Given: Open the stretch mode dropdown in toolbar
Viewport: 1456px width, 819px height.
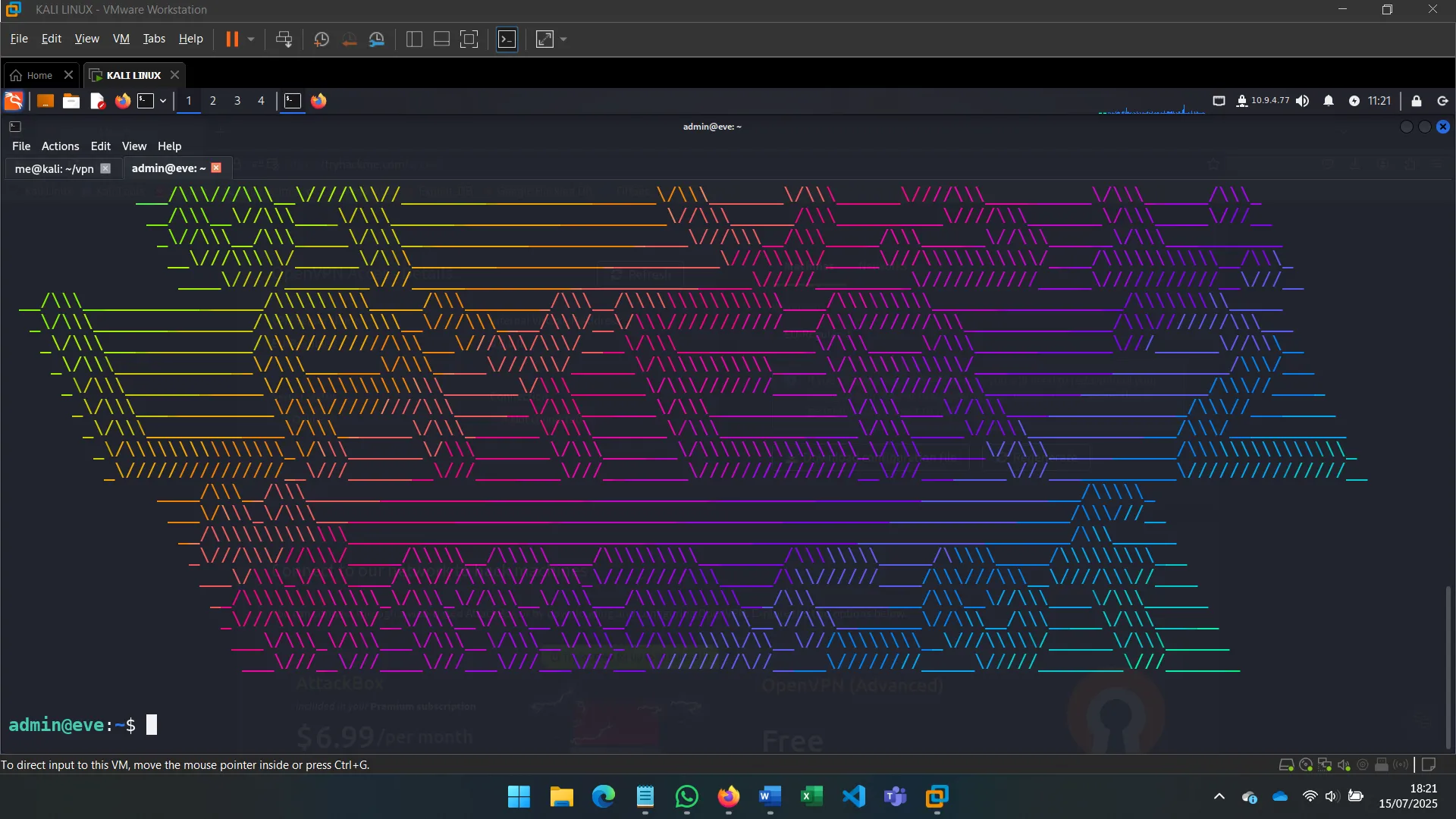Looking at the screenshot, I should click(x=563, y=39).
